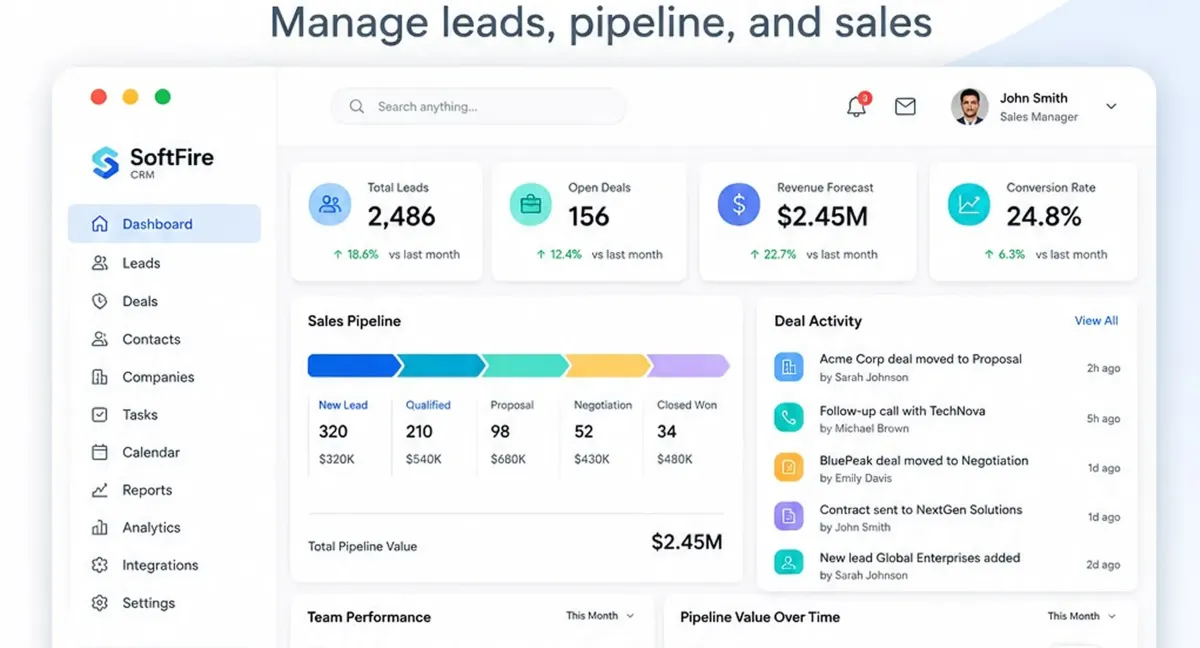Open Acme Corp deal moved to Proposal
The width and height of the screenshot is (1200, 648).
point(920,359)
